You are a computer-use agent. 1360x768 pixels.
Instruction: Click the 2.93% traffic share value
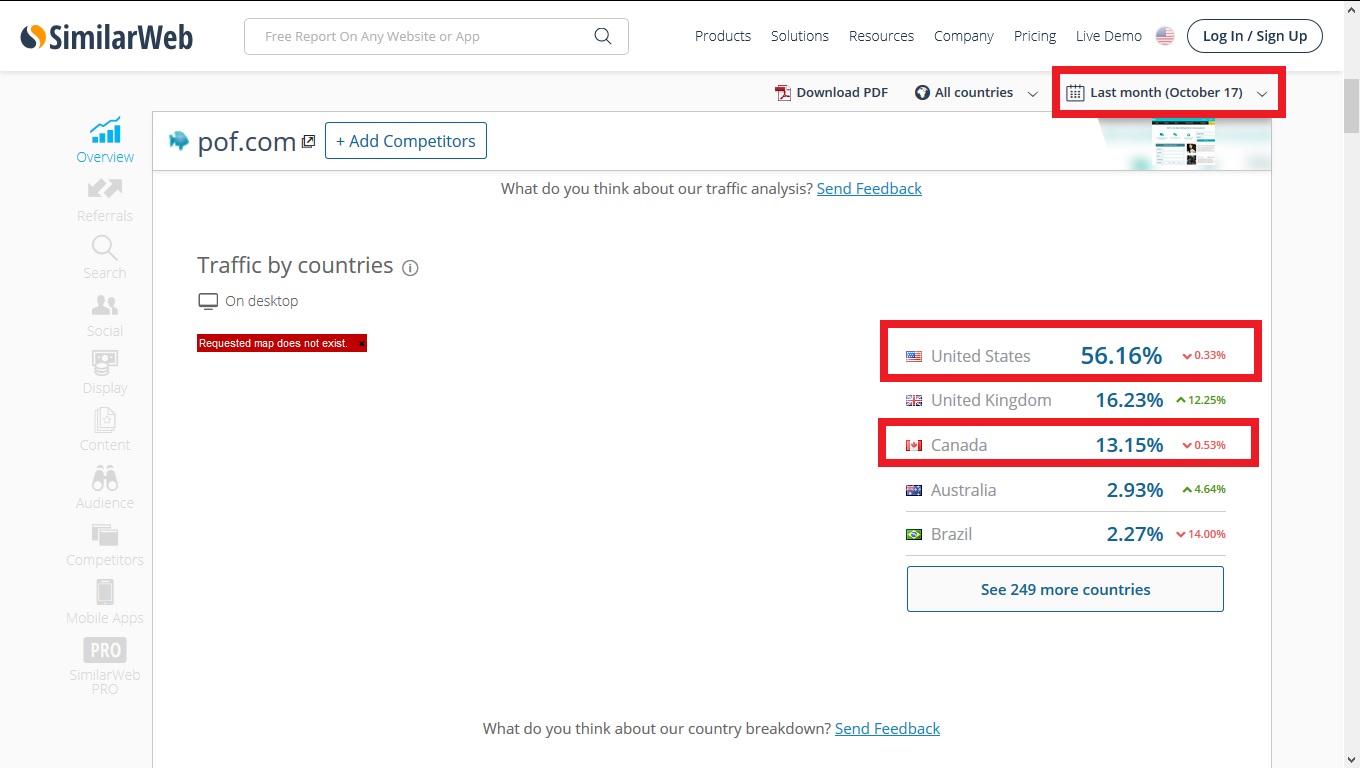[1135, 490]
